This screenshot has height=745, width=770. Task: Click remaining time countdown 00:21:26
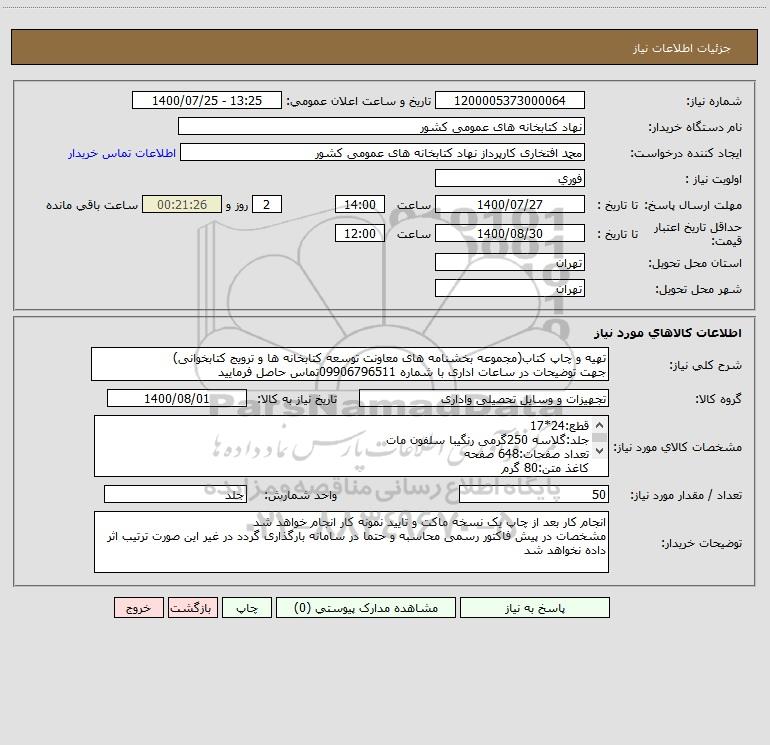pyautogui.click(x=182, y=204)
